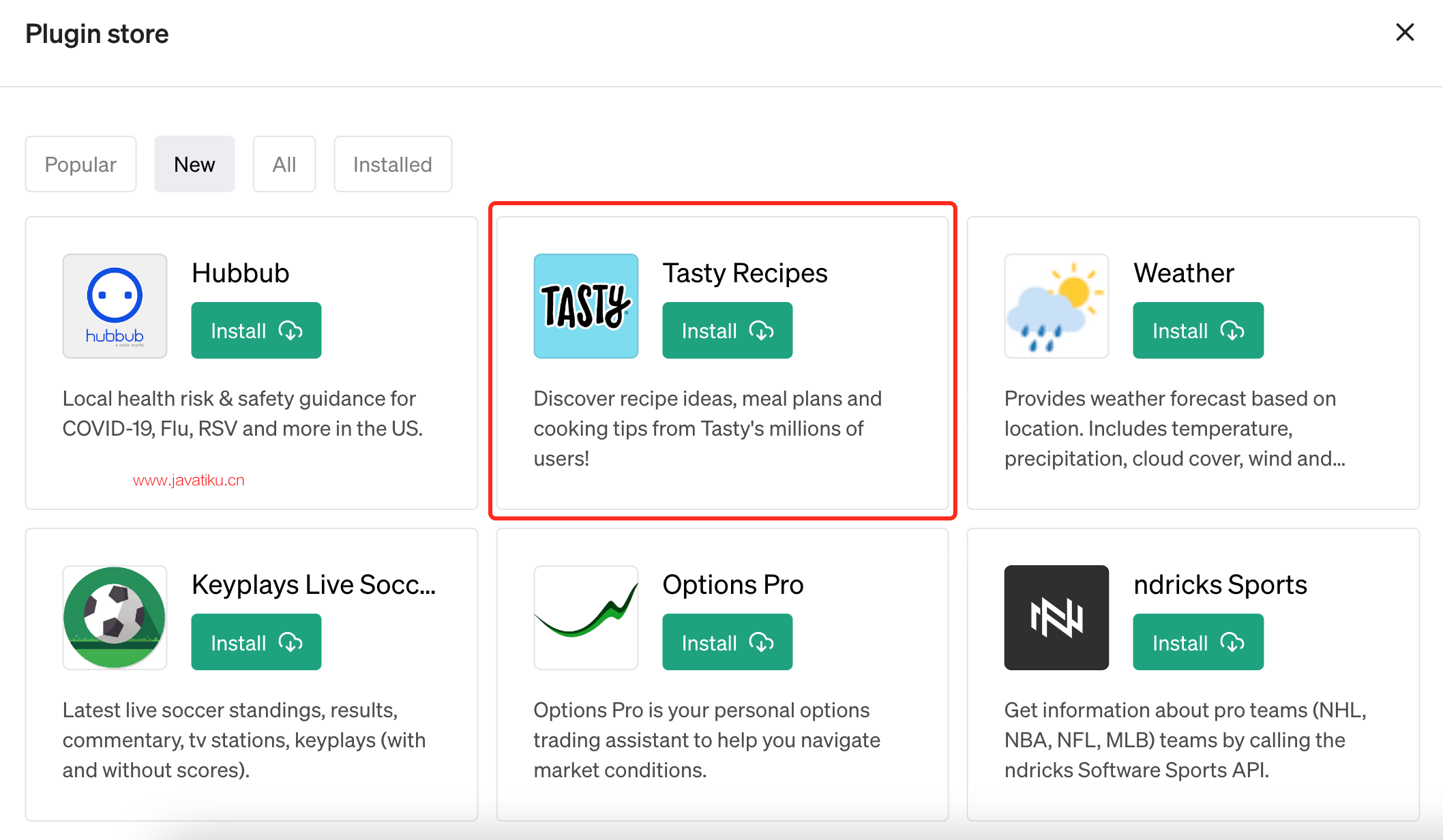Click the Options Pro logo
This screenshot has height=840, width=1443.
click(586, 618)
